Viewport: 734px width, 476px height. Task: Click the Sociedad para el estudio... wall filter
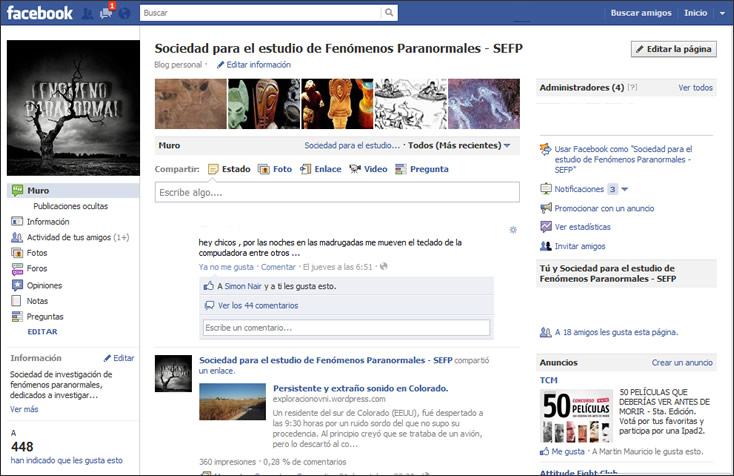coord(352,146)
